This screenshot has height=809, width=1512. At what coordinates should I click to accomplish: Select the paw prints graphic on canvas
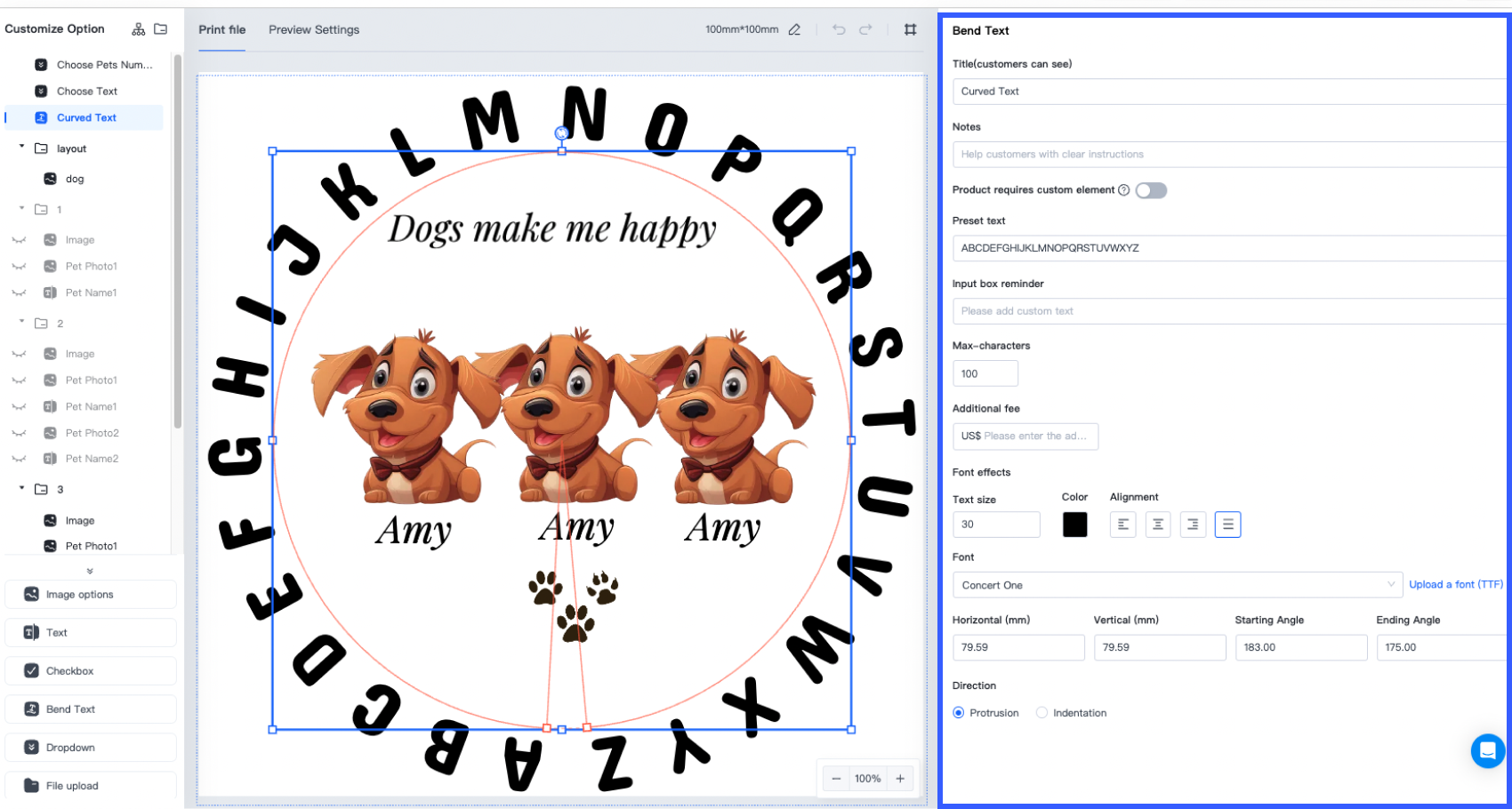574,606
